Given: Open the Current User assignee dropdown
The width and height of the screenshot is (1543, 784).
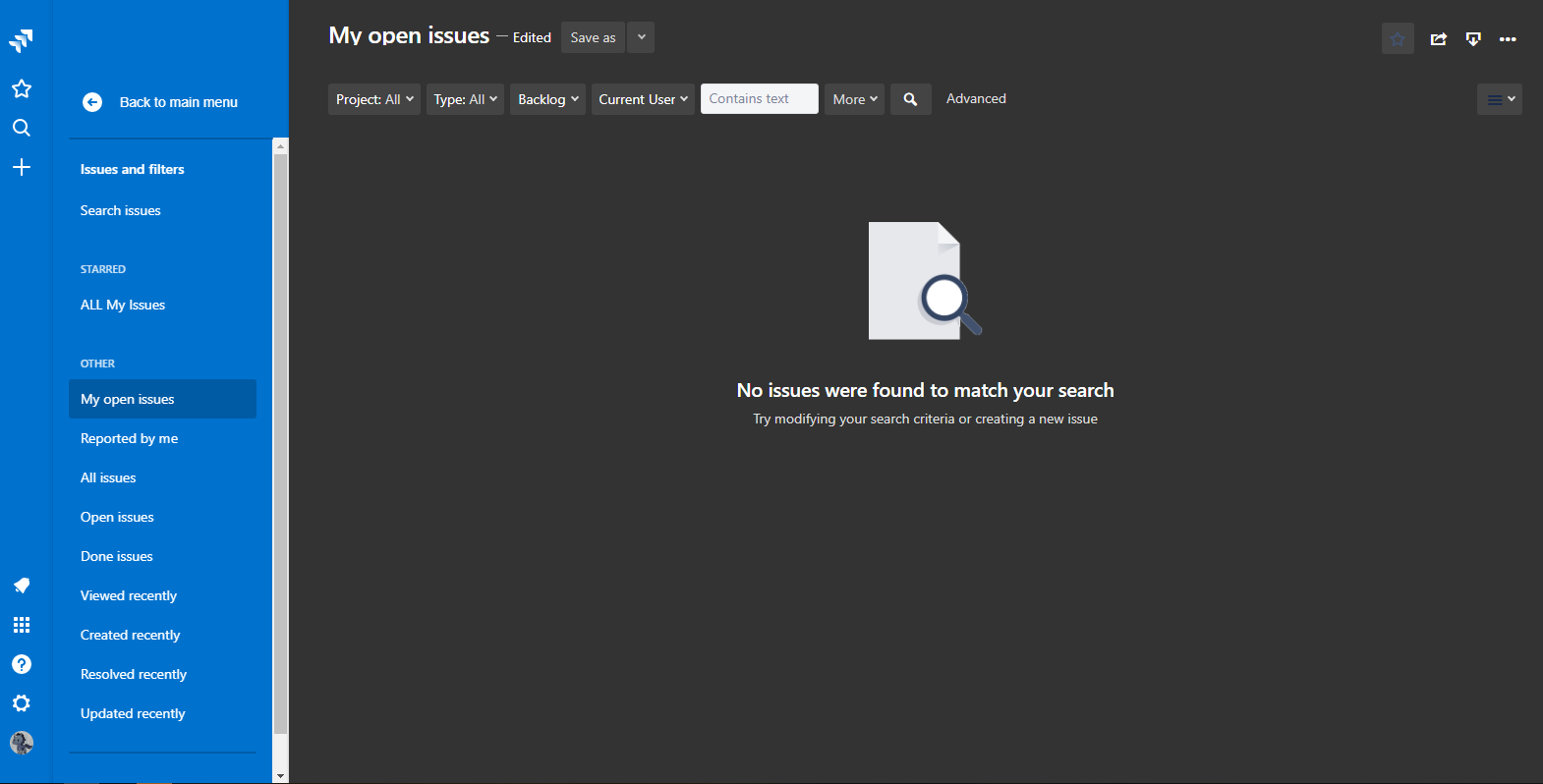Looking at the screenshot, I should tap(643, 99).
